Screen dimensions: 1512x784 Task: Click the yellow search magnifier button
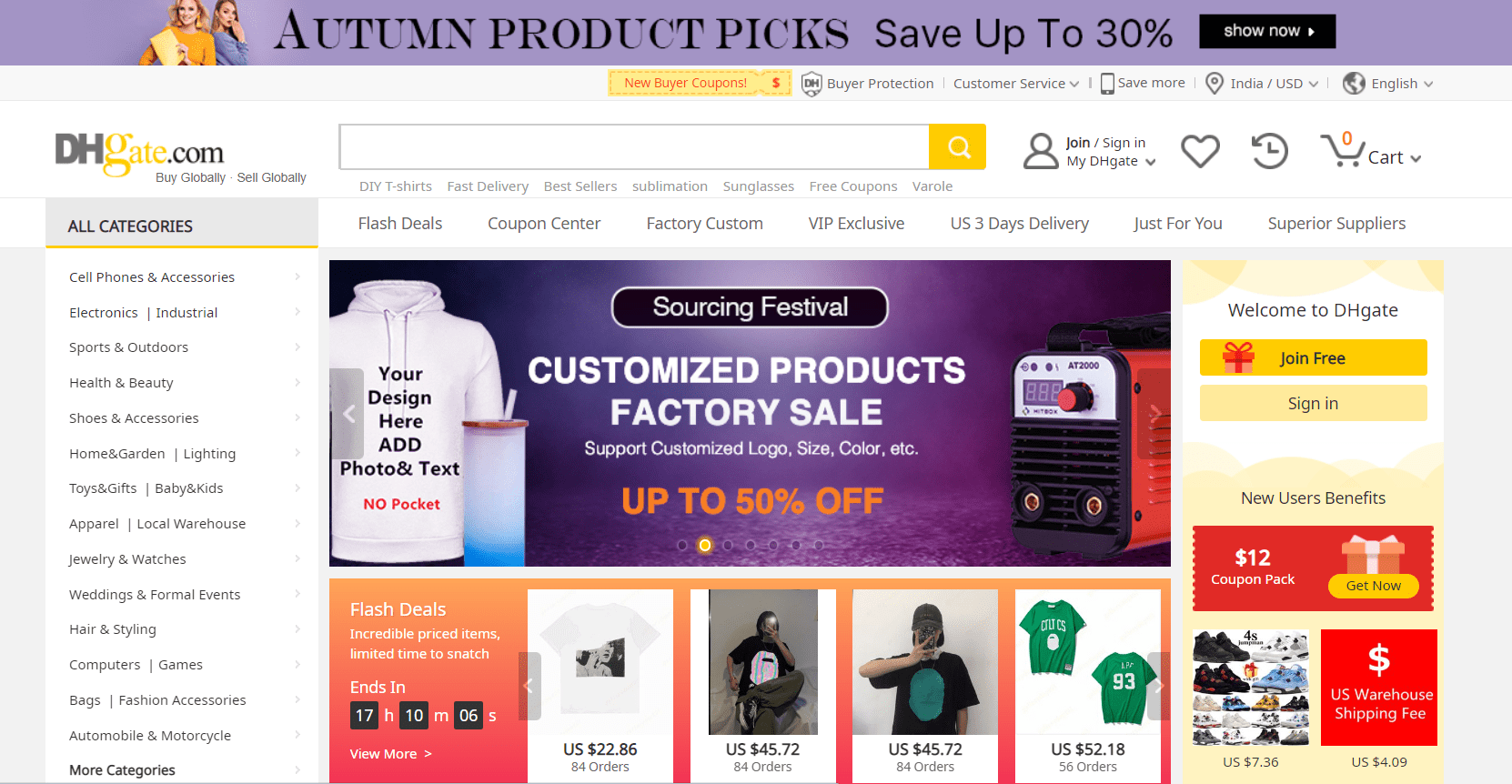[957, 146]
